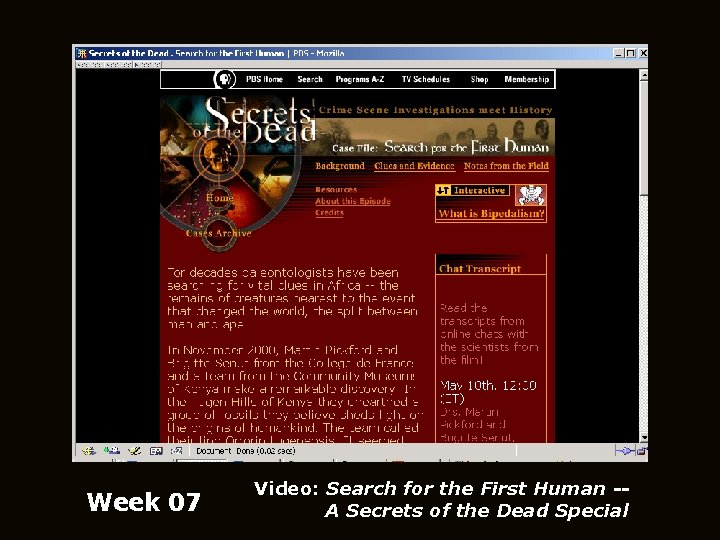The height and width of the screenshot is (540, 720).
Task: Expand the first collapsed toolbar grippy
Action: coord(90,65)
